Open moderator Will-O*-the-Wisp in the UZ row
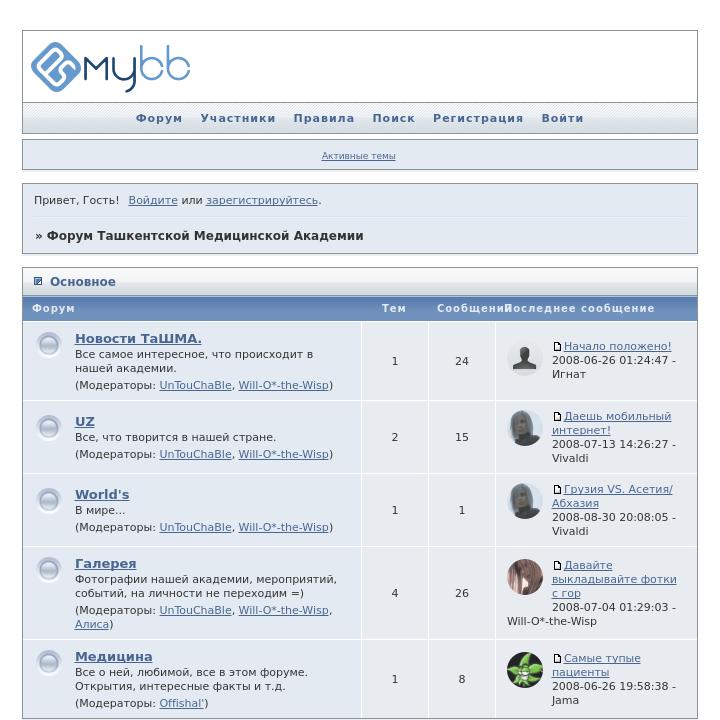This screenshot has height=720, width=720. tap(283, 454)
